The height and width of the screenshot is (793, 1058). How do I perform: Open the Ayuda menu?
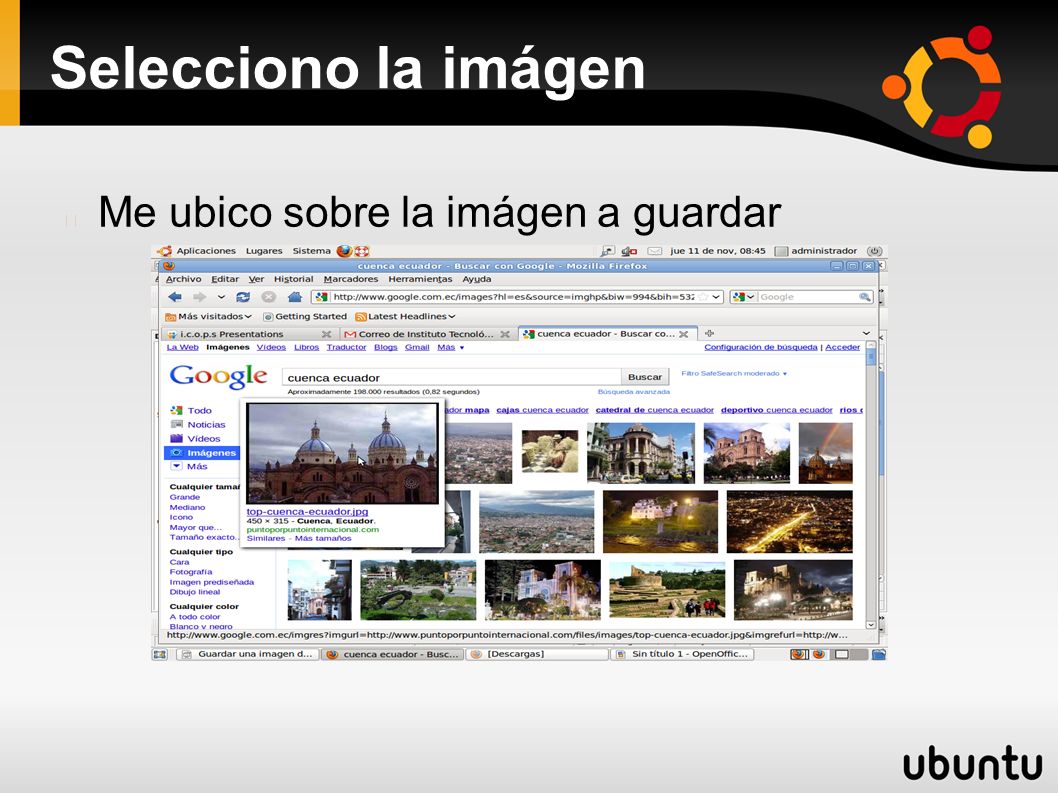tap(477, 279)
